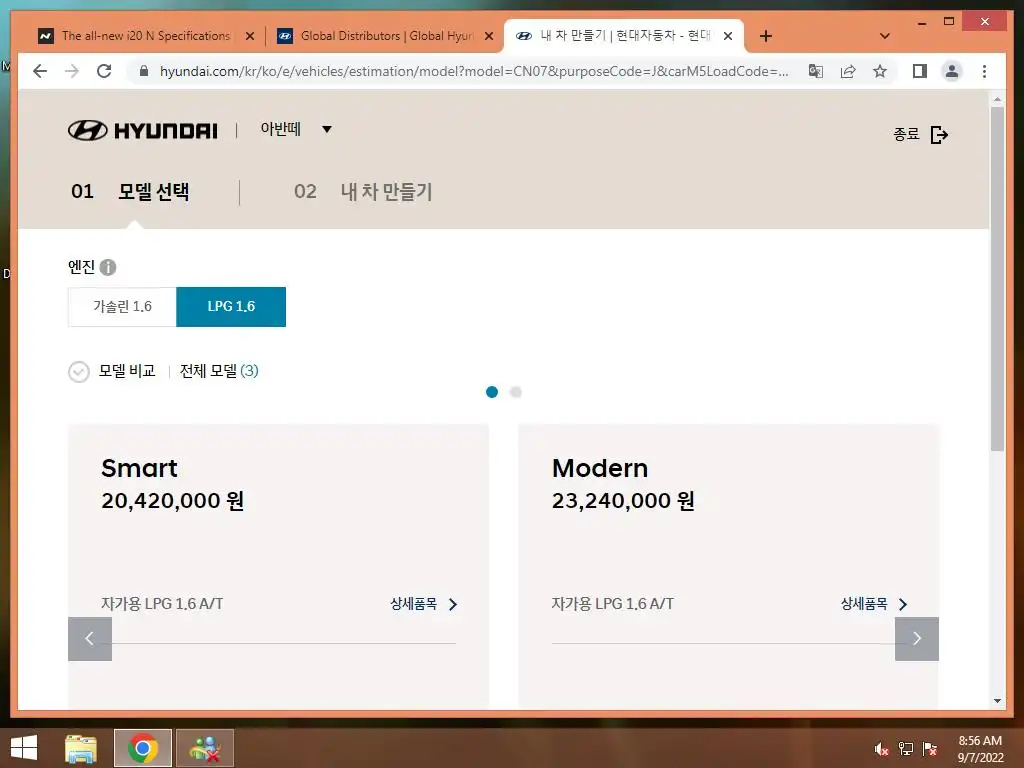
Task: Select the Modern trim card
Action: click(729, 566)
